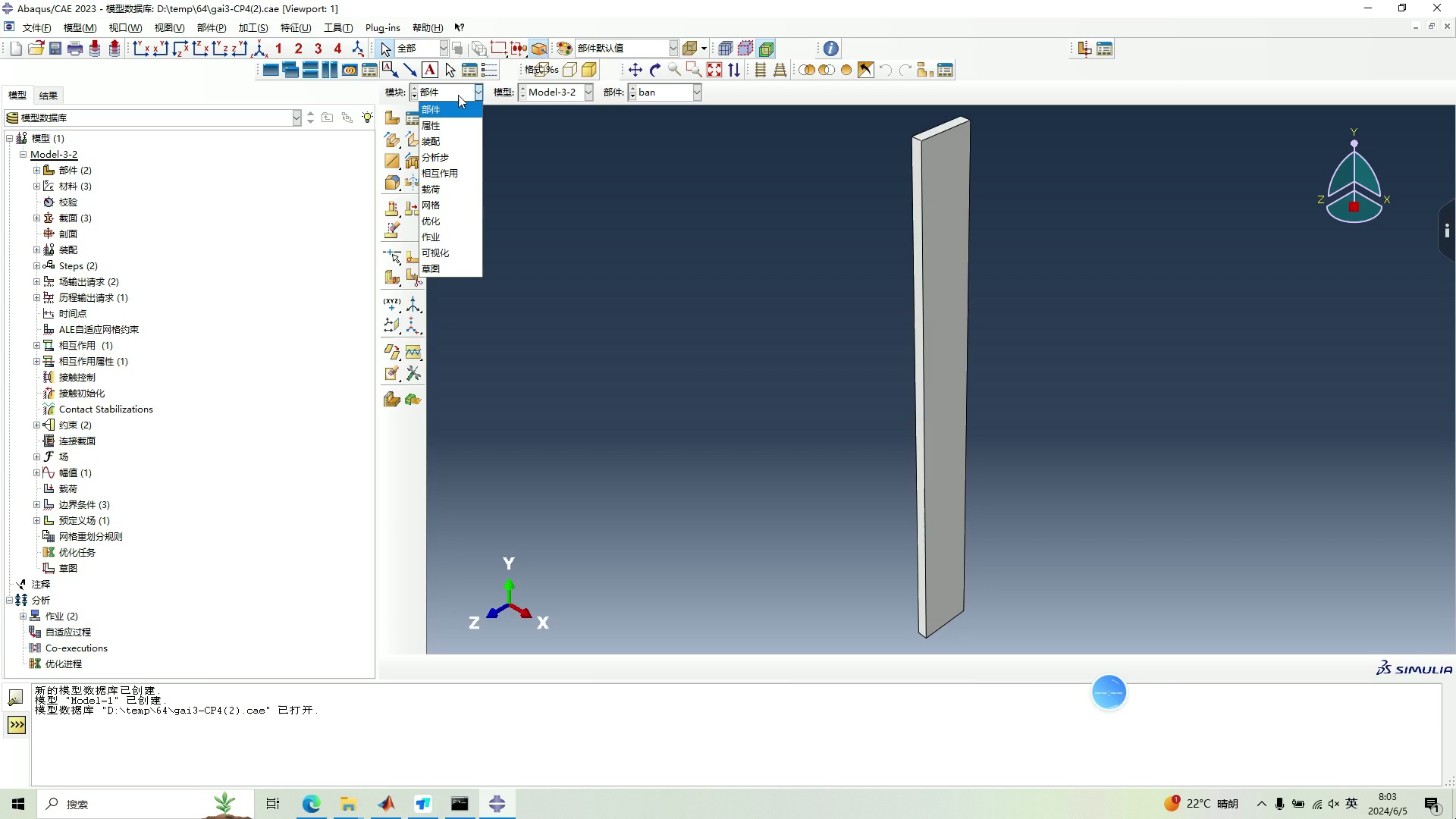Select the Magnify view tool

click(x=674, y=70)
